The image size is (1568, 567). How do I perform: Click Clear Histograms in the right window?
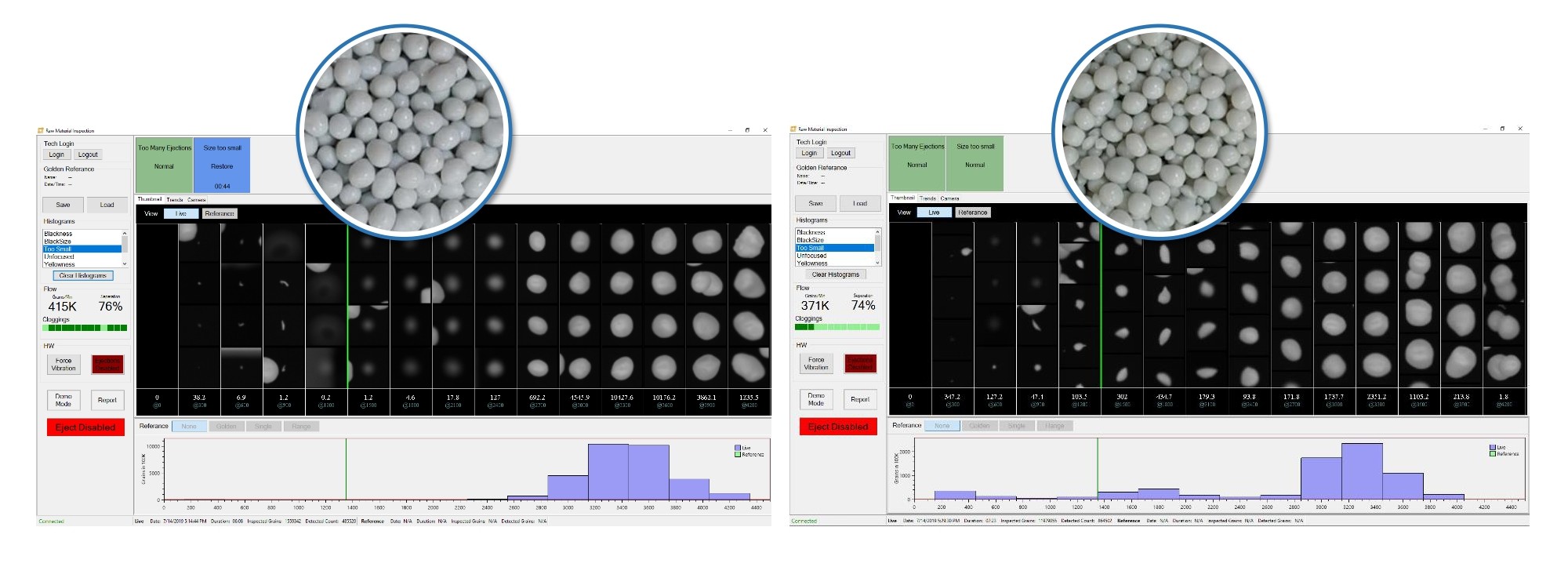coord(835,274)
